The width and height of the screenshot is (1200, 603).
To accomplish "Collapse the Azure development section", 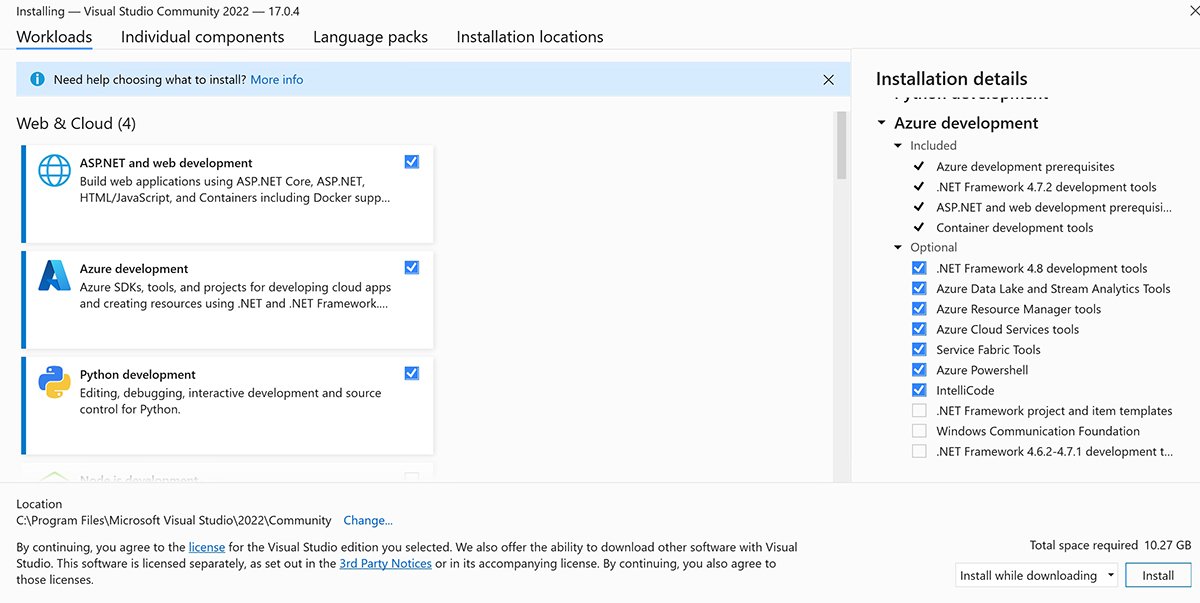I will tap(881, 123).
